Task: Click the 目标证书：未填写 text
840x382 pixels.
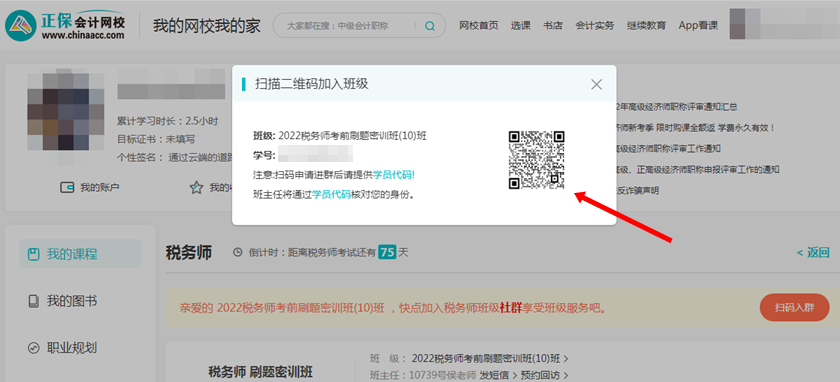Action: [156, 139]
